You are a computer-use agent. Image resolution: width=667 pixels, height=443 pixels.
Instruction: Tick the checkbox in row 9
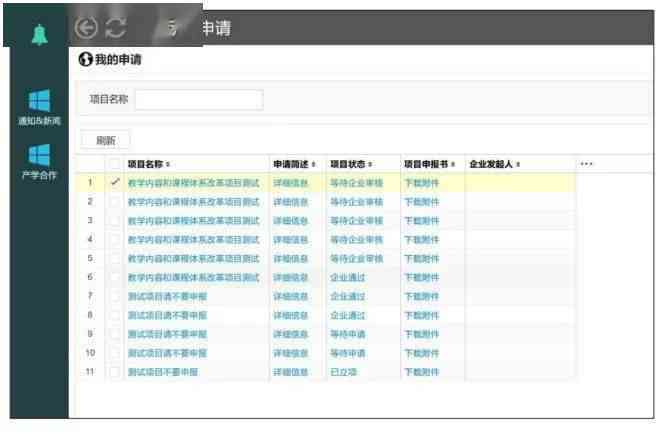(114, 334)
